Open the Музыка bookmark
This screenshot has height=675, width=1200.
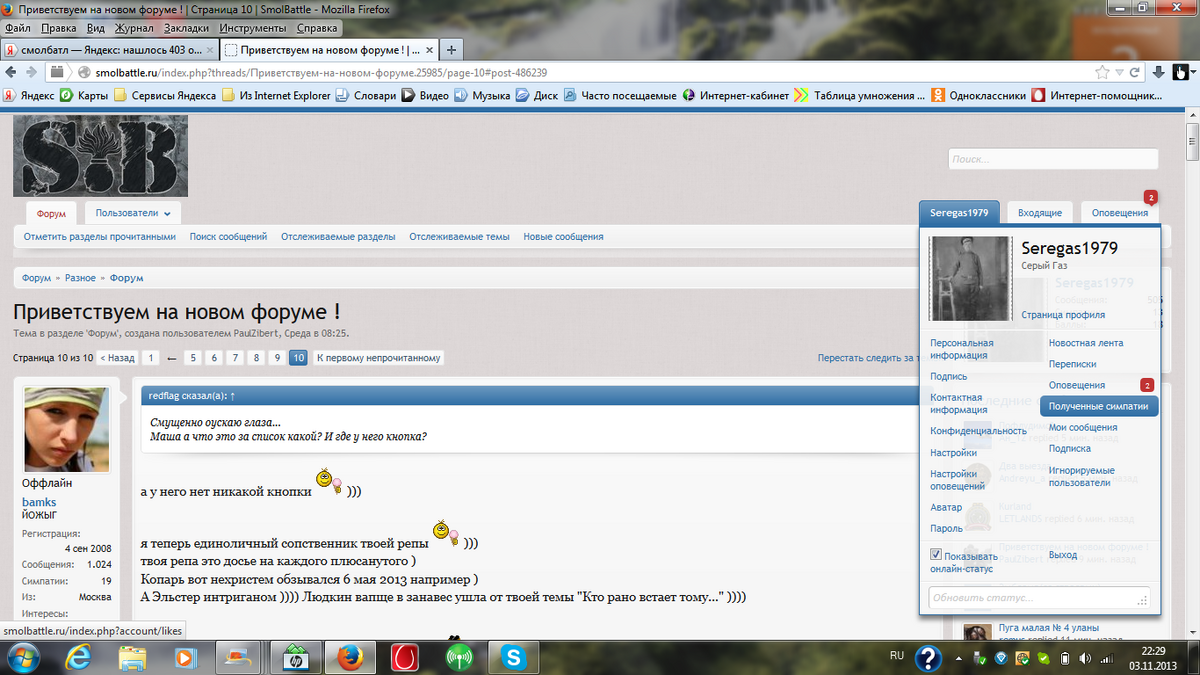click(x=482, y=96)
